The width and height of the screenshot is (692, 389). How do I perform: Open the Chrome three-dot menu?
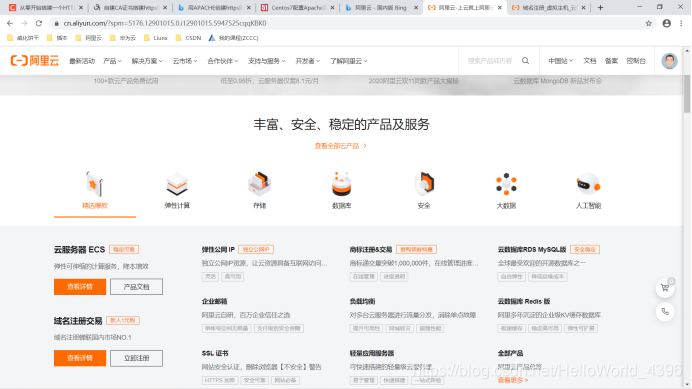coord(681,23)
